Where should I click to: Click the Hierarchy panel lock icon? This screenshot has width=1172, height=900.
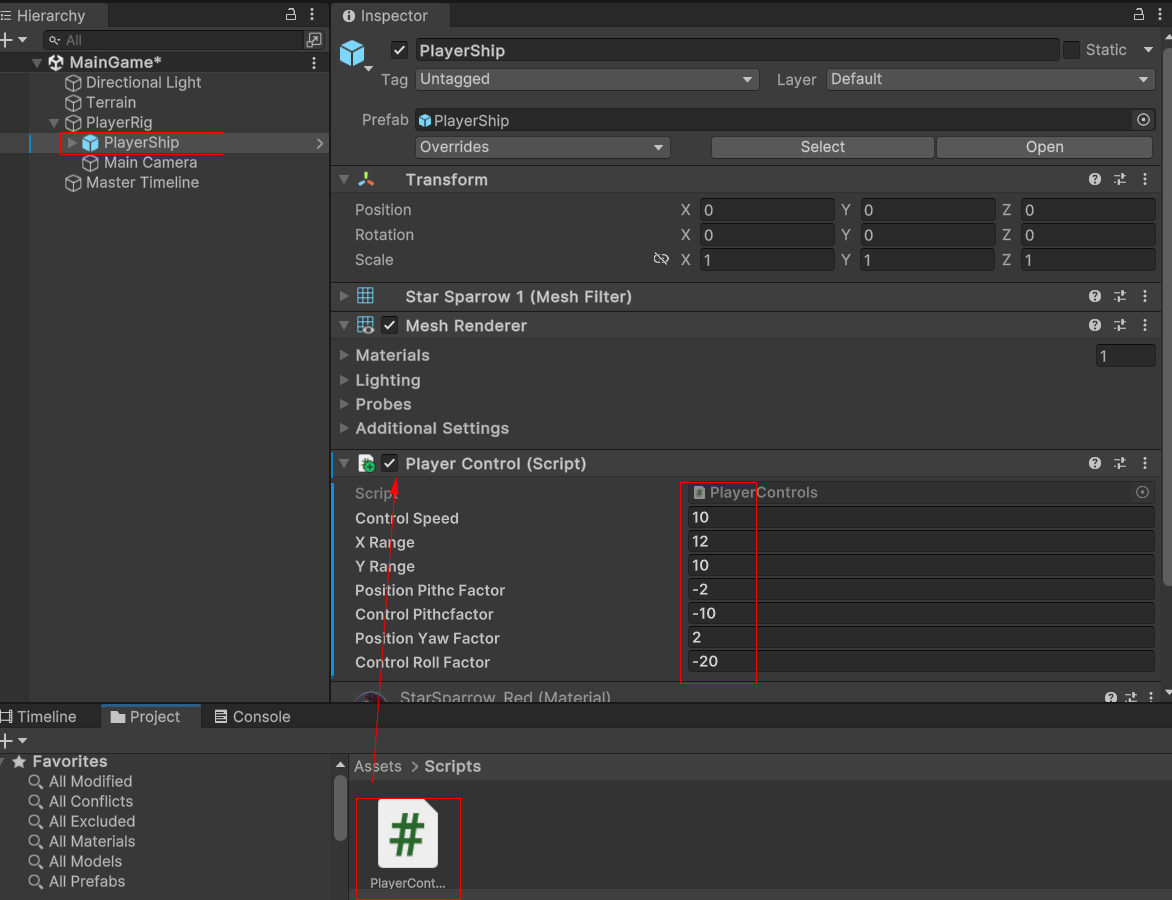[x=291, y=14]
